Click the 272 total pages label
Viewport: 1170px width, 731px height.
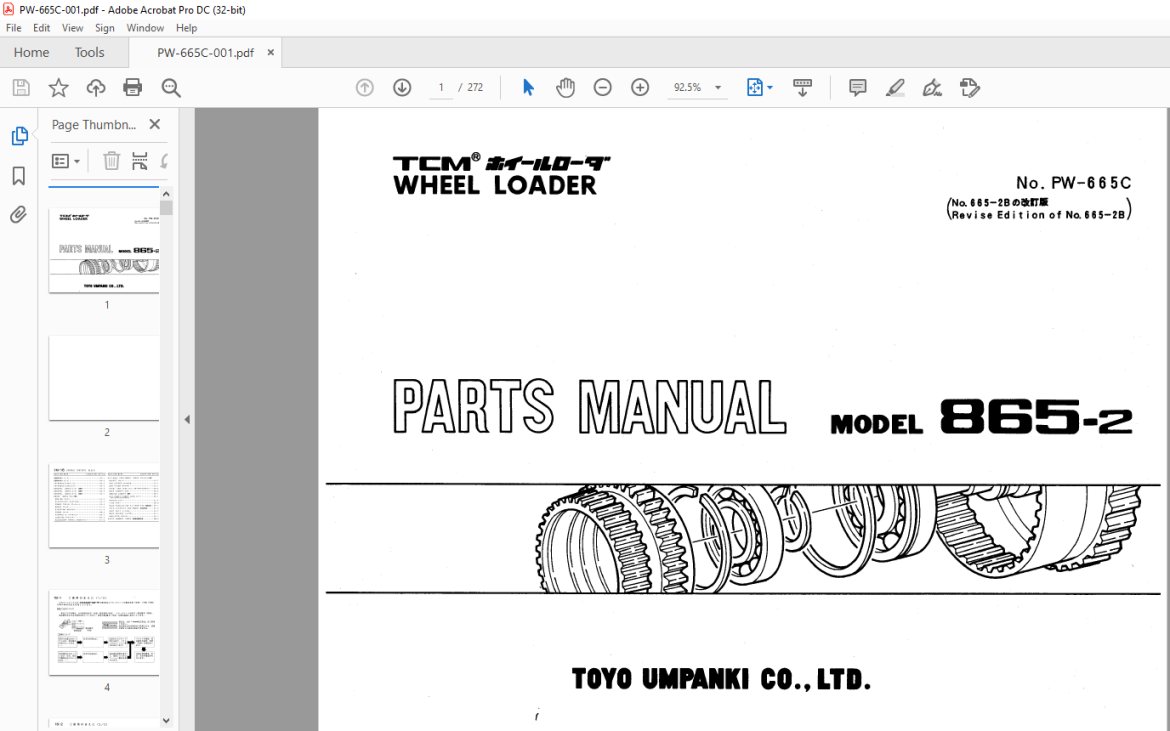[475, 87]
